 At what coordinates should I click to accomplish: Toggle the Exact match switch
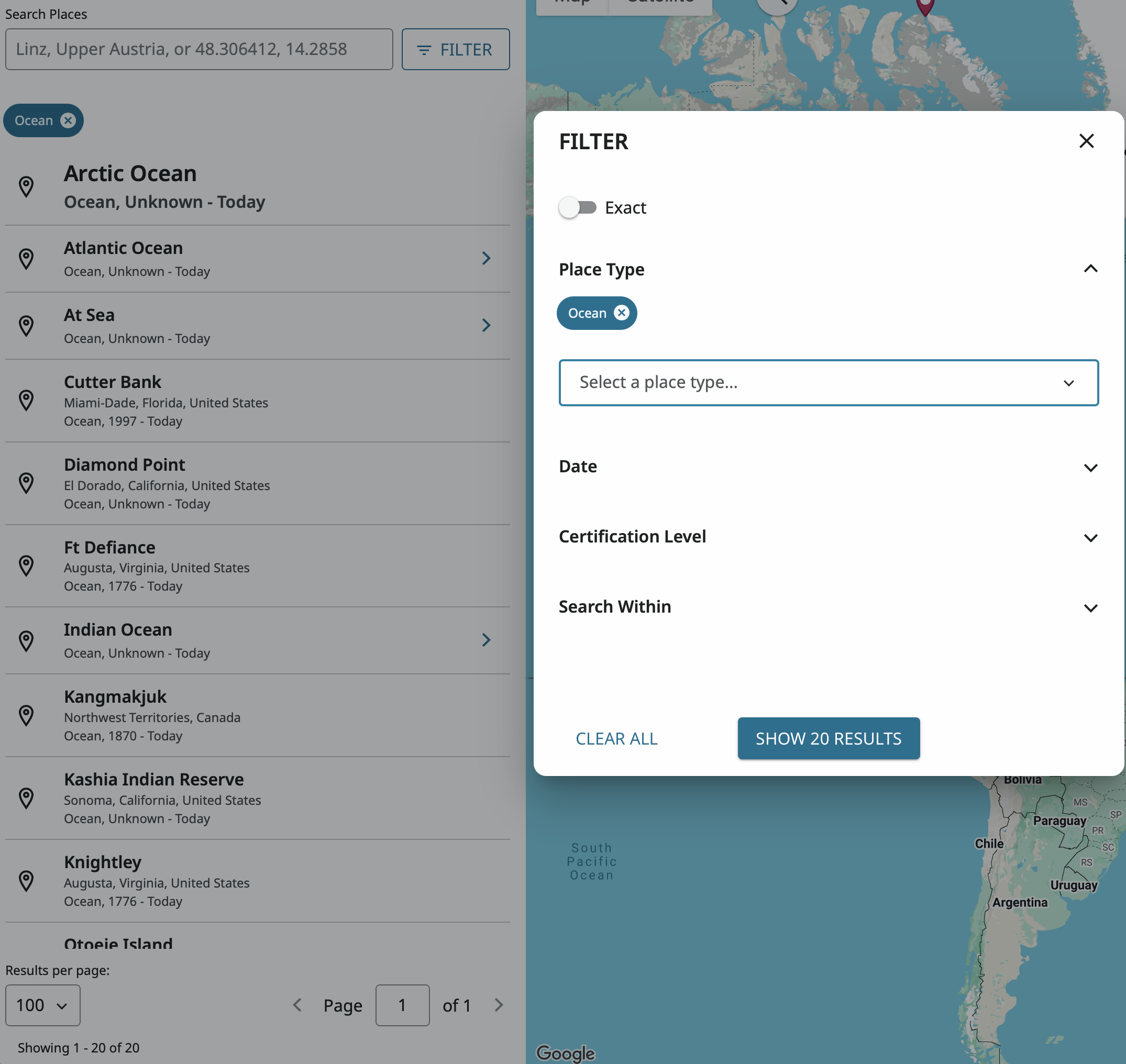click(x=578, y=207)
